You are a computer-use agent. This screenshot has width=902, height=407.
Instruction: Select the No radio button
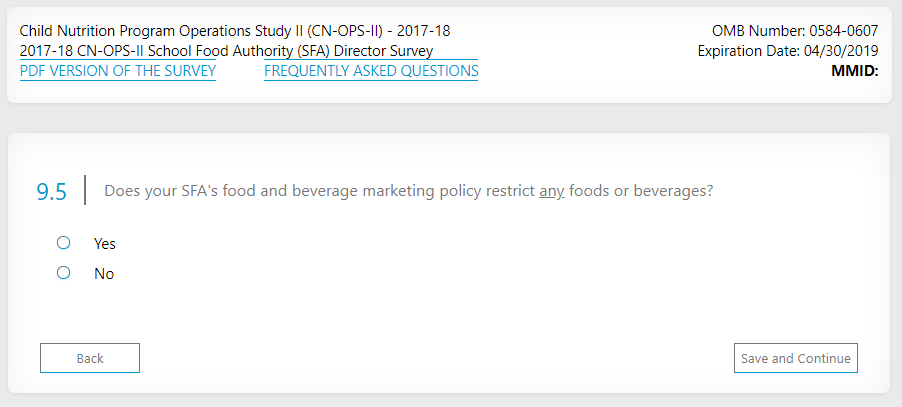click(x=64, y=273)
